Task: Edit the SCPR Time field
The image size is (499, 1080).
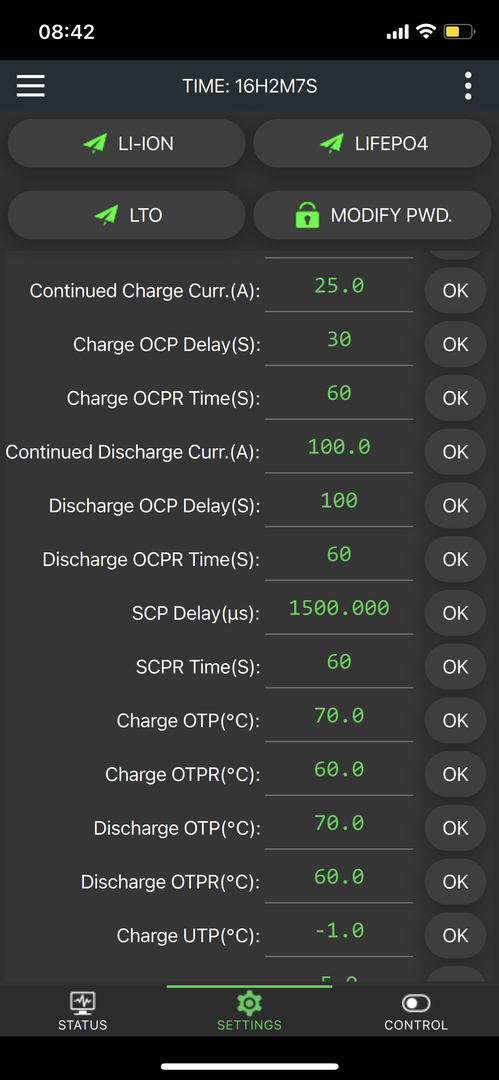Action: (x=339, y=664)
